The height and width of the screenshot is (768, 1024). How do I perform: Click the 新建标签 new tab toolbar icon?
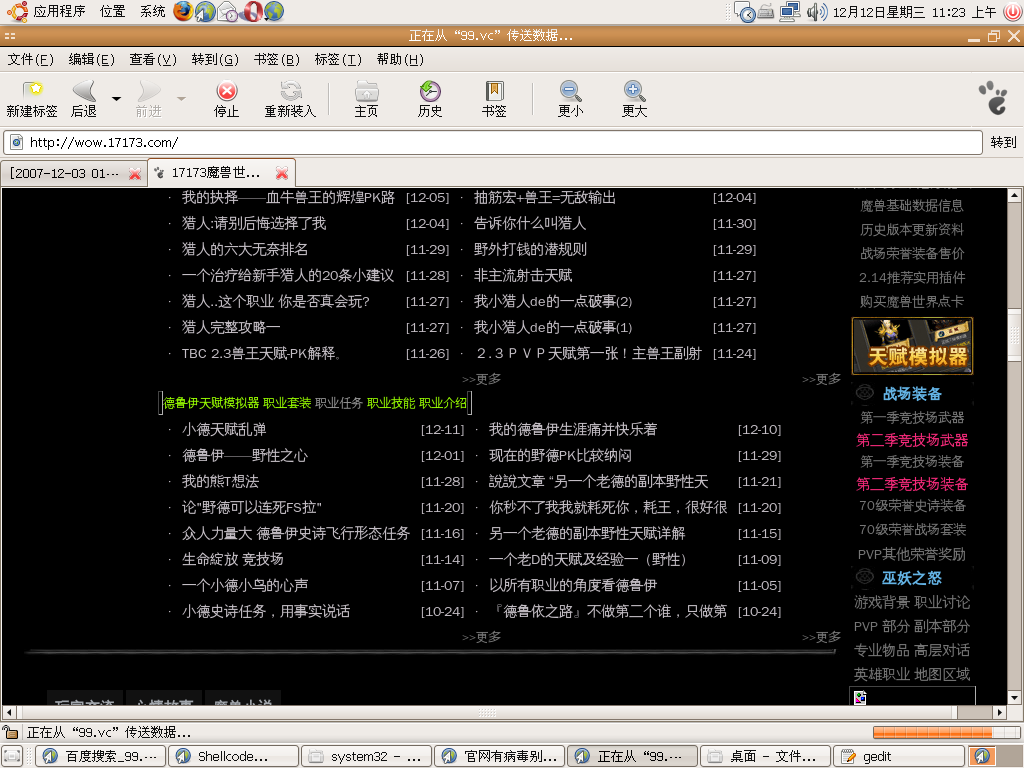point(32,99)
